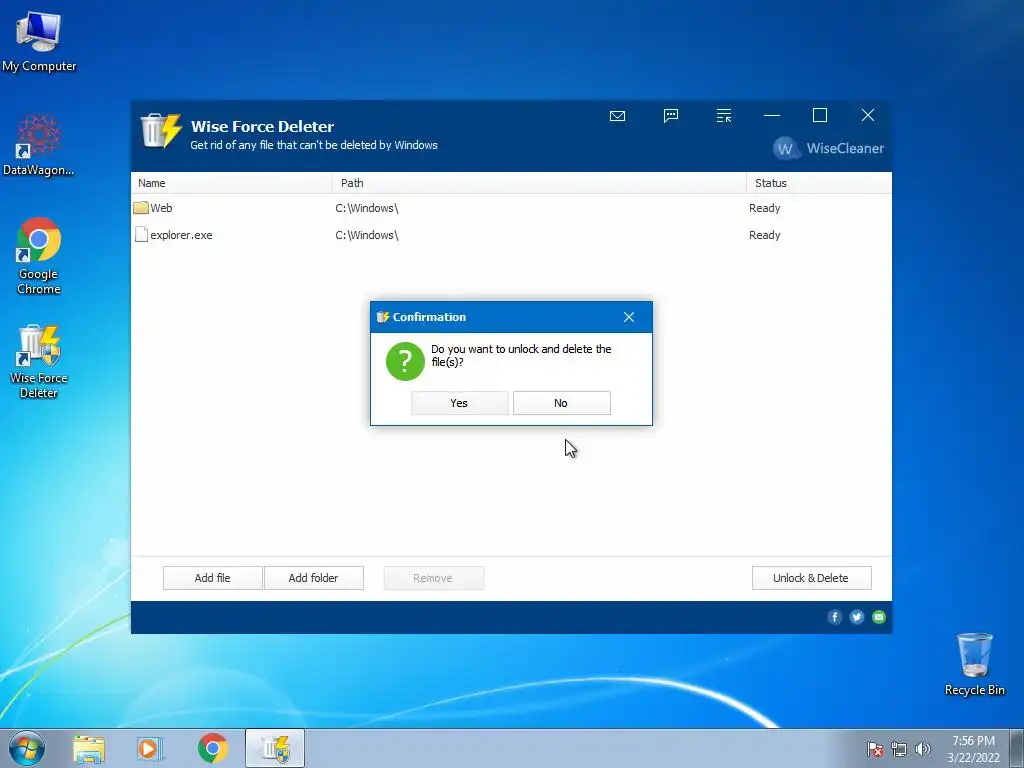1024x768 pixels.
Task: Sort by the Status column header
Action: 819,183
